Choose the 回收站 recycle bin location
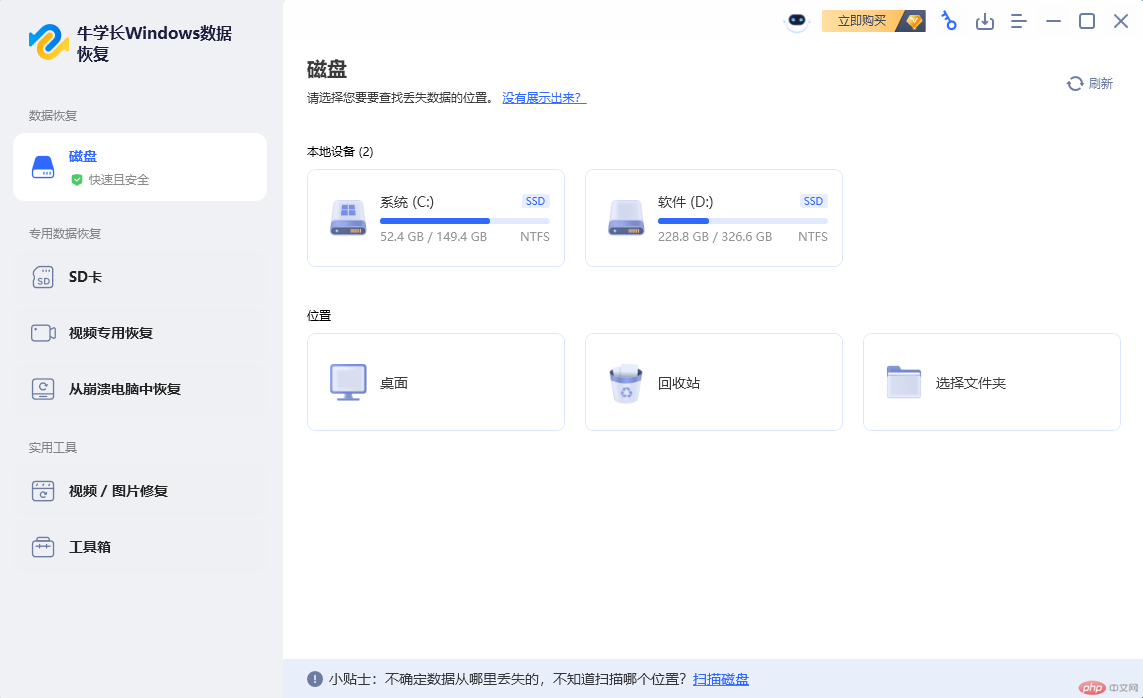This screenshot has width=1143, height=698. click(x=713, y=382)
